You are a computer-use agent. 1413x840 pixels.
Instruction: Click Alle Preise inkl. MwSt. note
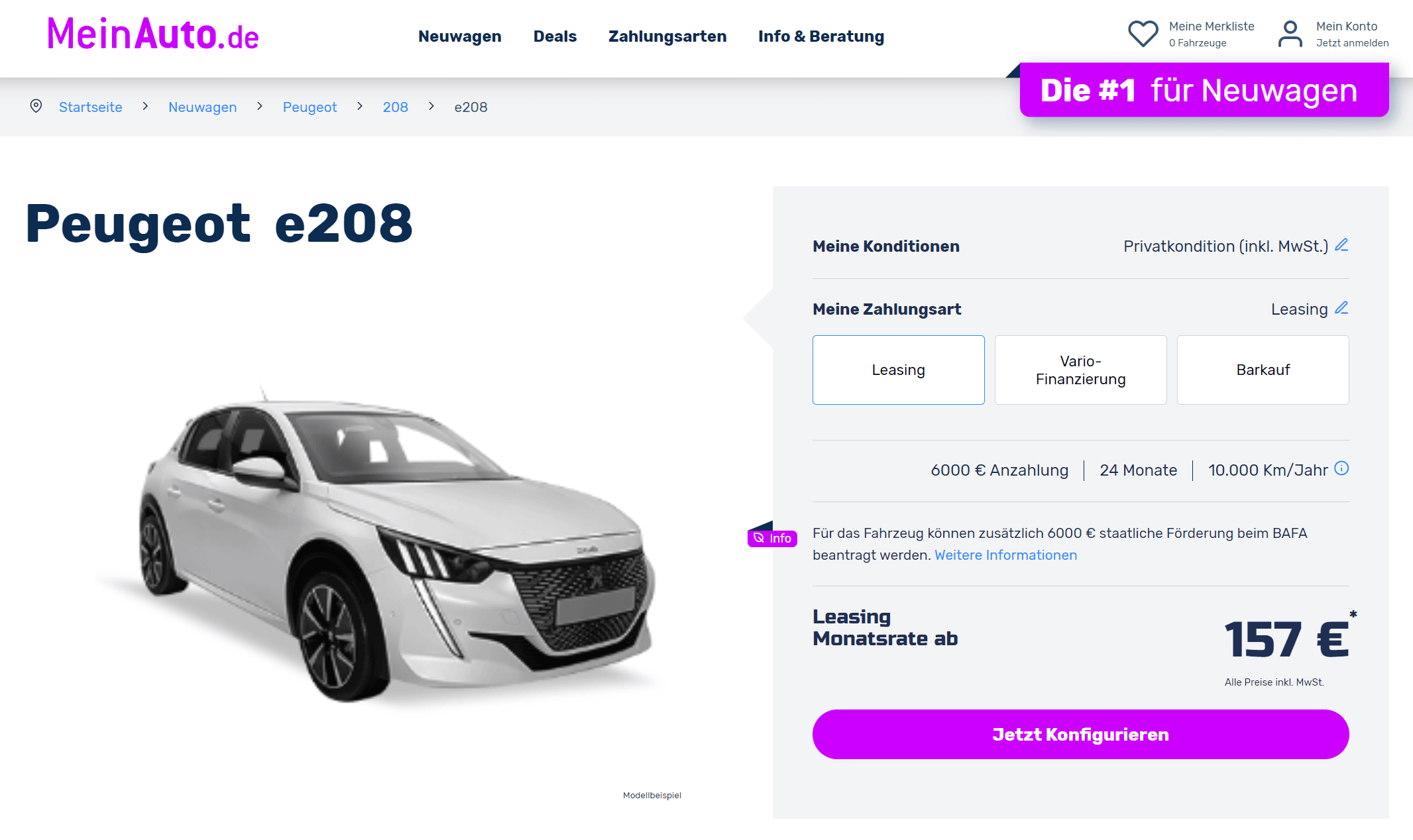click(x=1274, y=682)
